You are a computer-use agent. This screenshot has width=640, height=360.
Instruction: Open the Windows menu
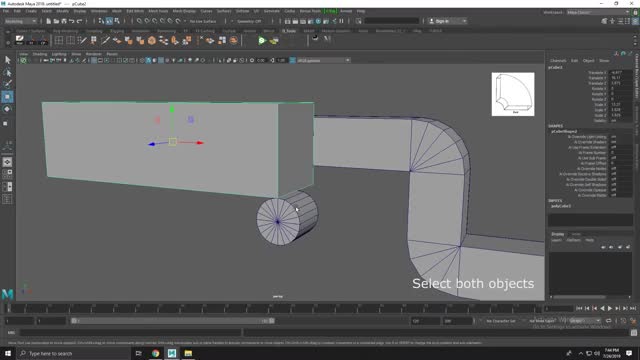pyautogui.click(x=99, y=11)
